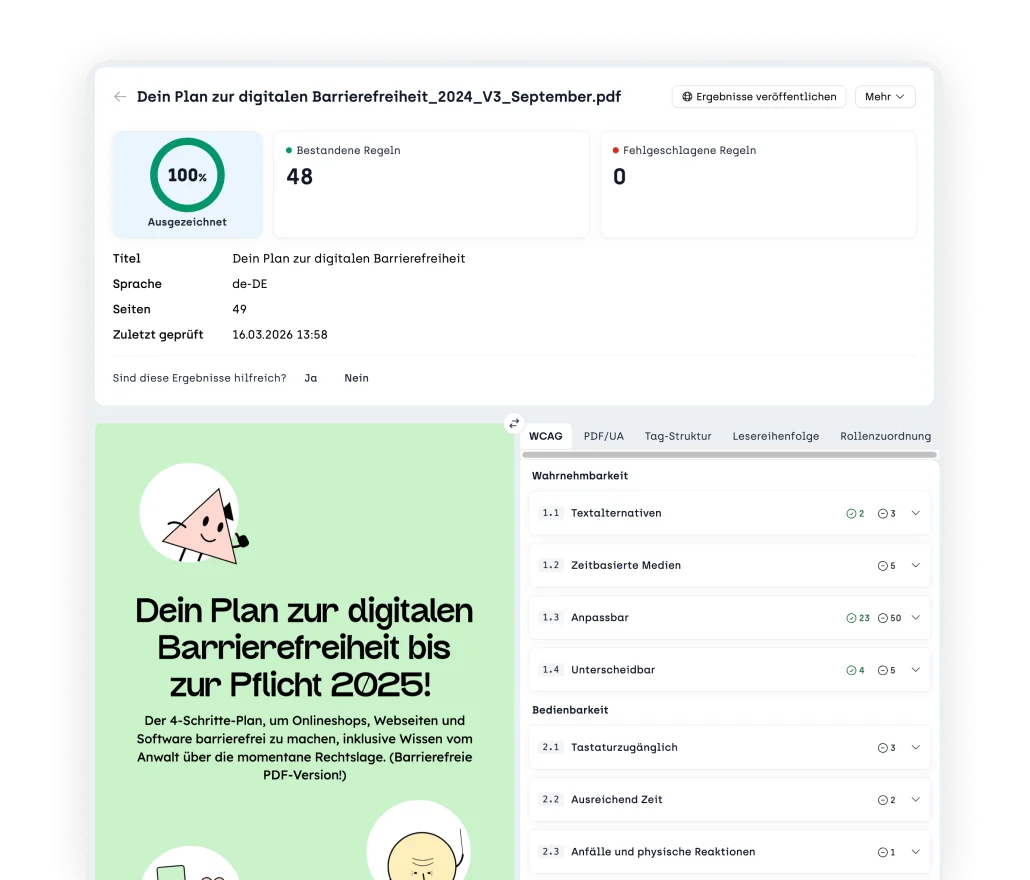Screen dimensions: 1030x880
Task: Click the failed rules number 0
Action: tap(619, 177)
